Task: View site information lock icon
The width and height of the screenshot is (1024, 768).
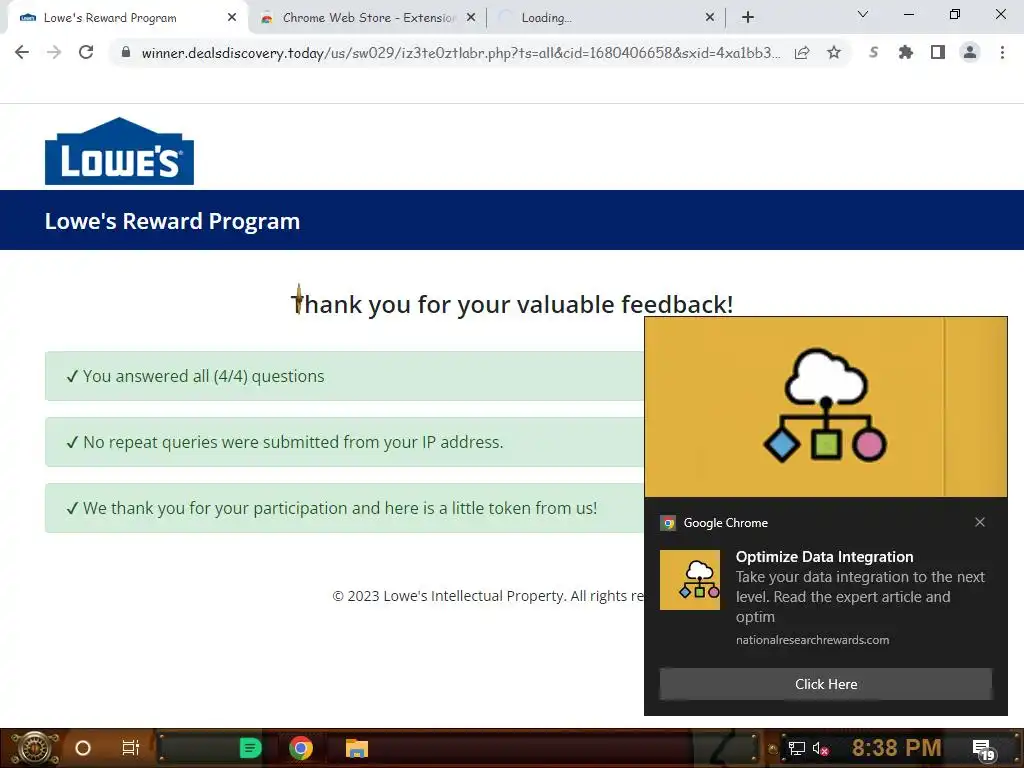Action: click(x=126, y=52)
